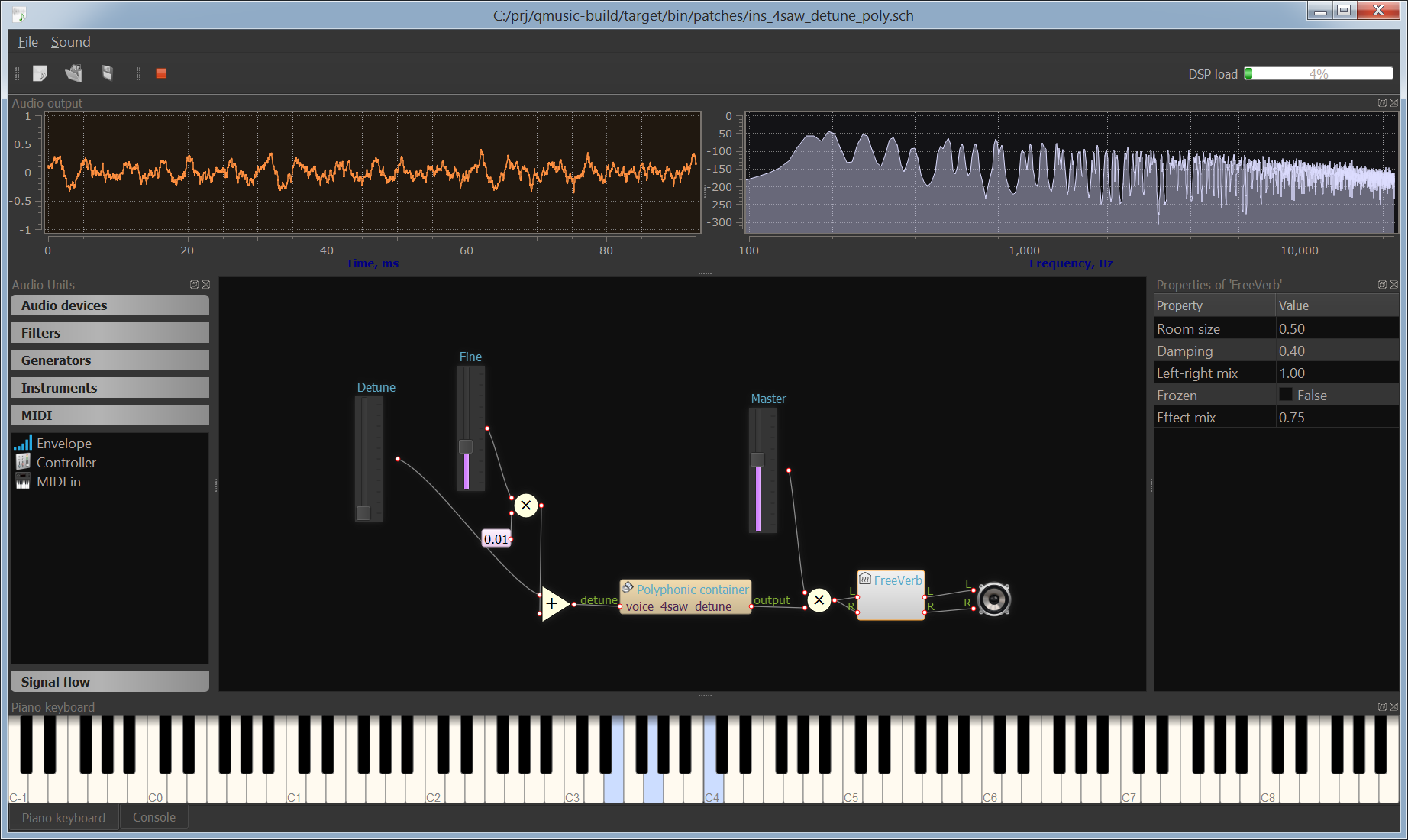Viewport: 1408px width, 840px height.
Task: Click the MIDI in label
Action: [x=59, y=482]
